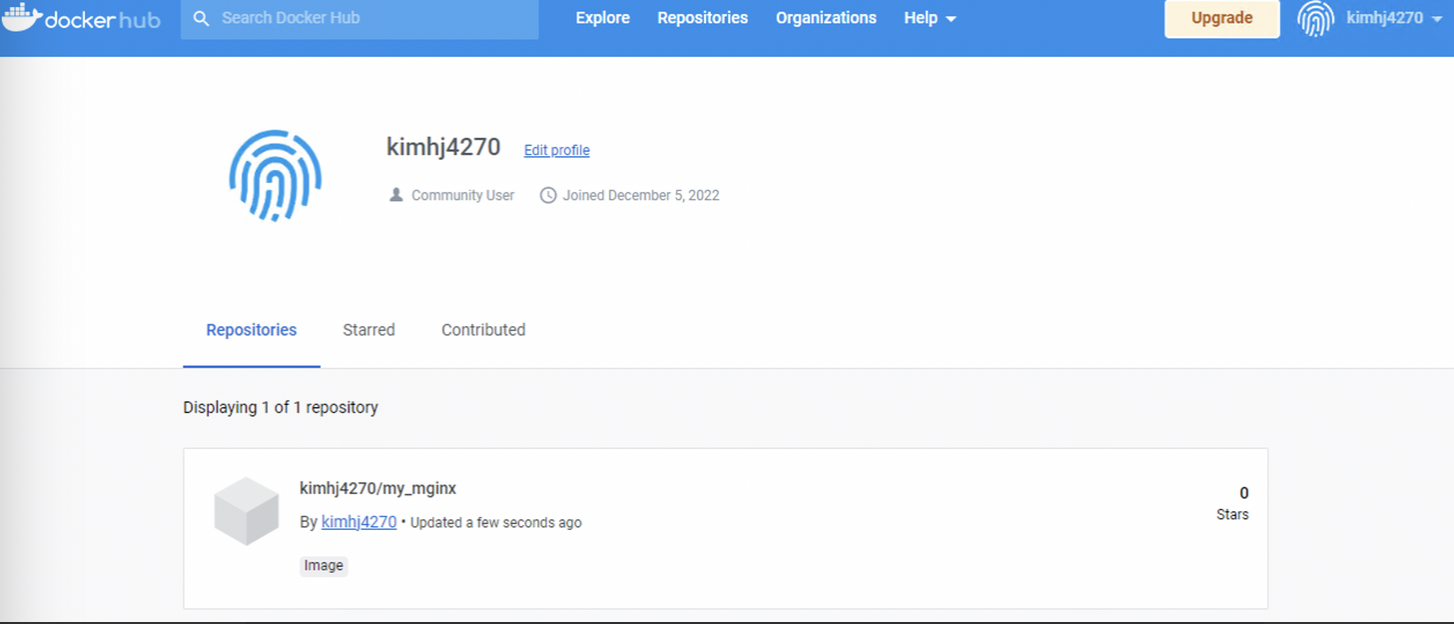Click the 0 Stars count
Image resolution: width=1454 pixels, height=624 pixels.
(x=1232, y=503)
